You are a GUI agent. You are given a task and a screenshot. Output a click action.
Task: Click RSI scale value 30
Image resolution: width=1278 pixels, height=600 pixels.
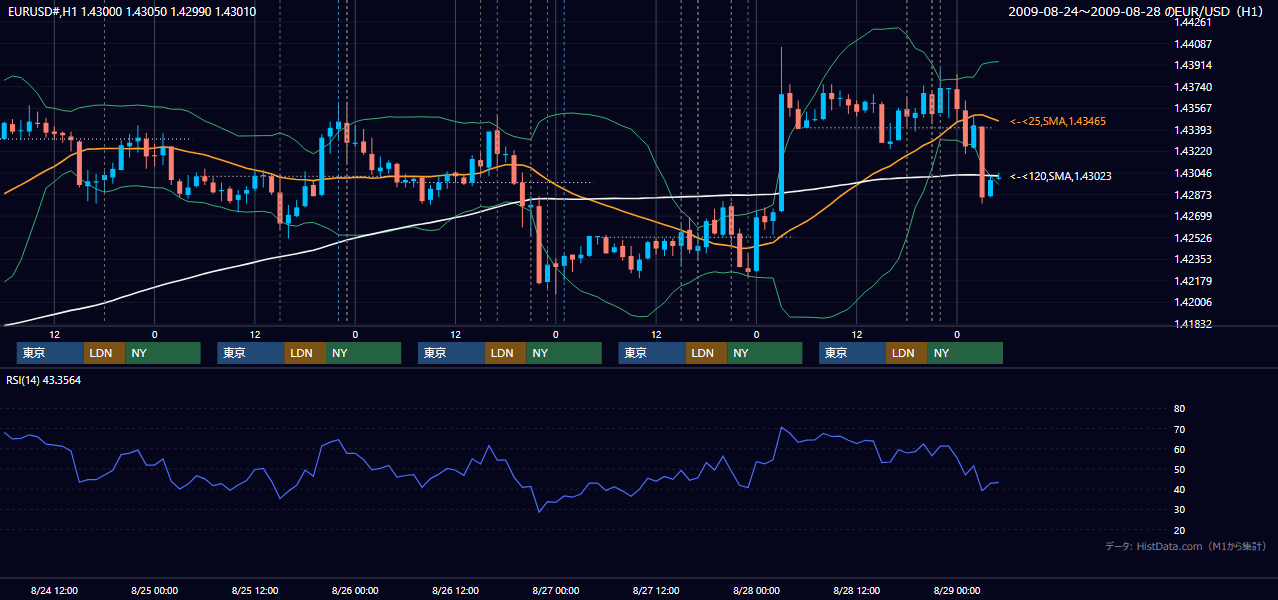coord(1179,509)
